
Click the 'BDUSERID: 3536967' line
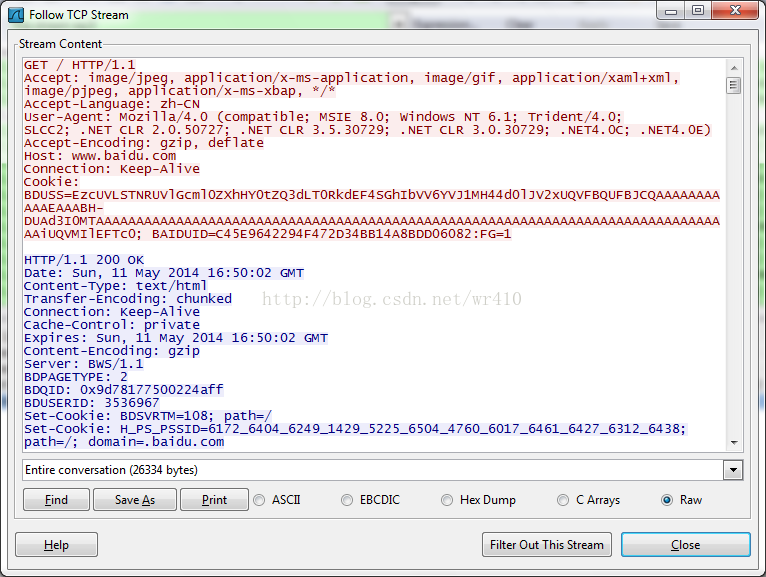click(92, 403)
